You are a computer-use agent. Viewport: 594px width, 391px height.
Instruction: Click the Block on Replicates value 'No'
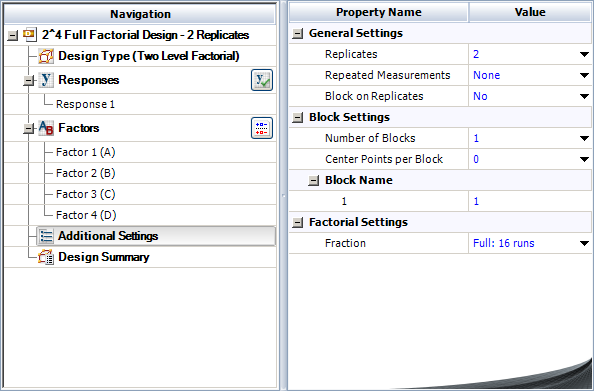480,96
